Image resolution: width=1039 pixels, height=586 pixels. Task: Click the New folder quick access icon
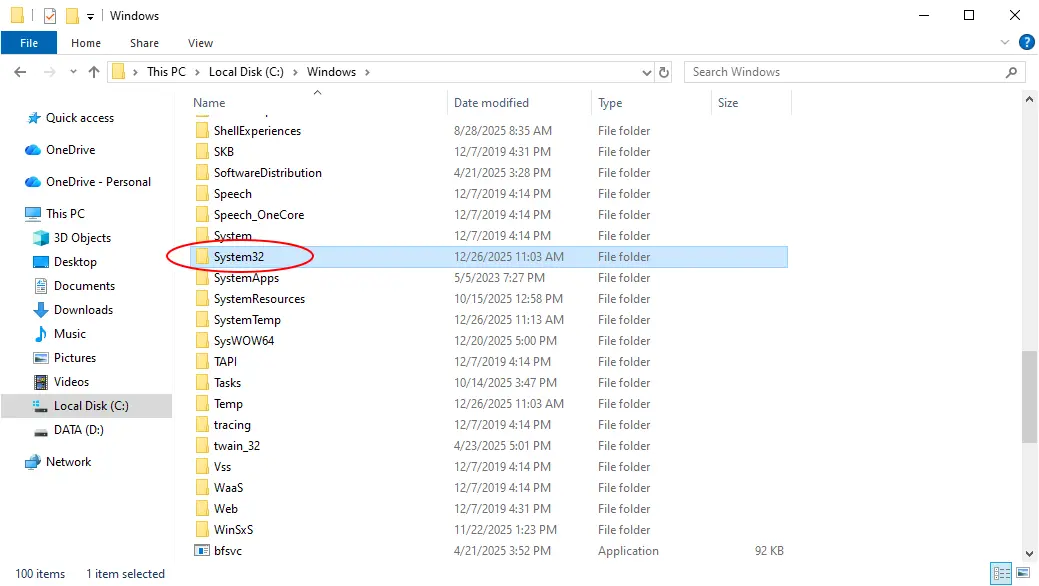72,16
